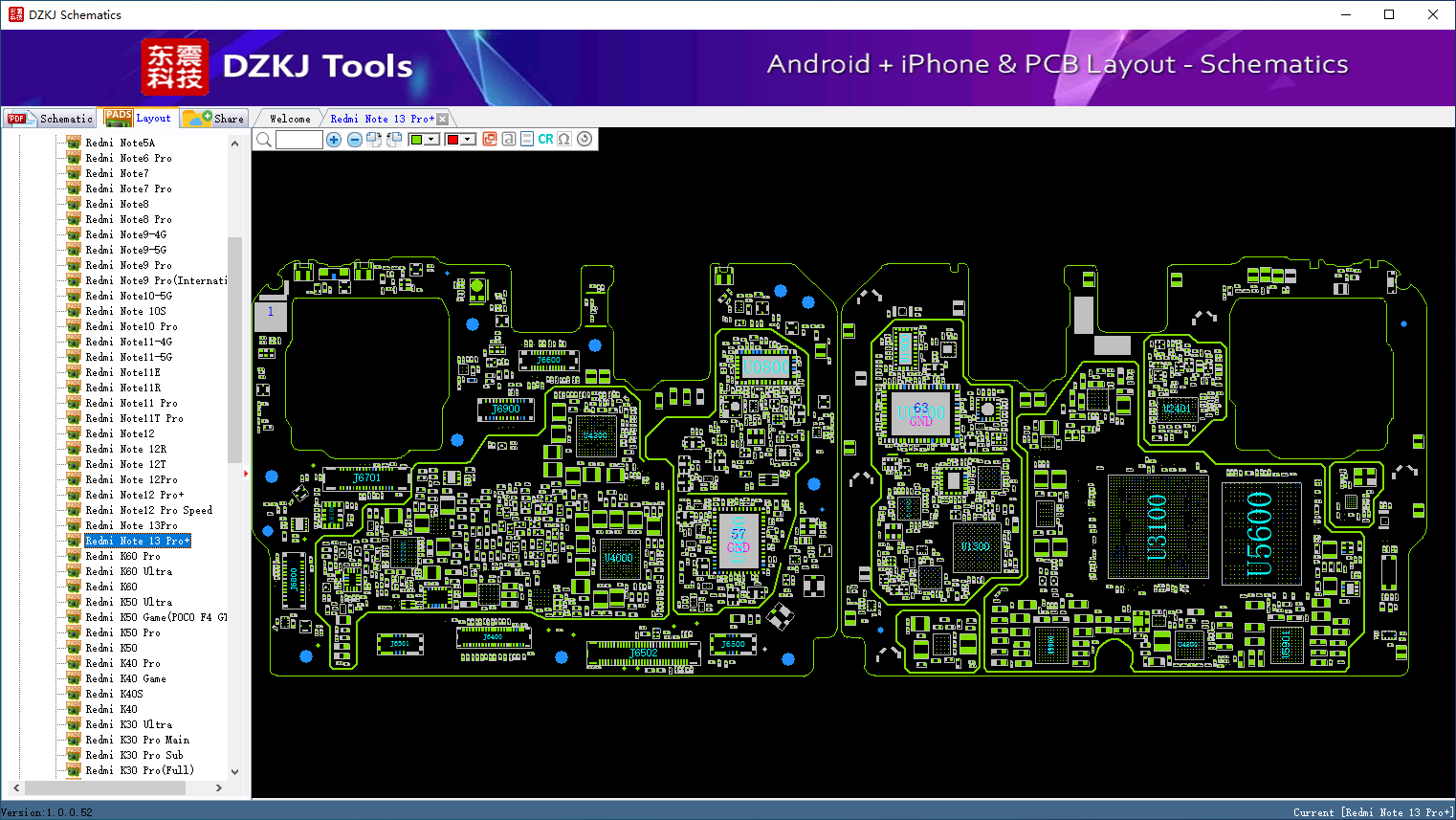This screenshot has height=820, width=1456.
Task: Click the cyan CR toolbar icon
Action: [545, 139]
